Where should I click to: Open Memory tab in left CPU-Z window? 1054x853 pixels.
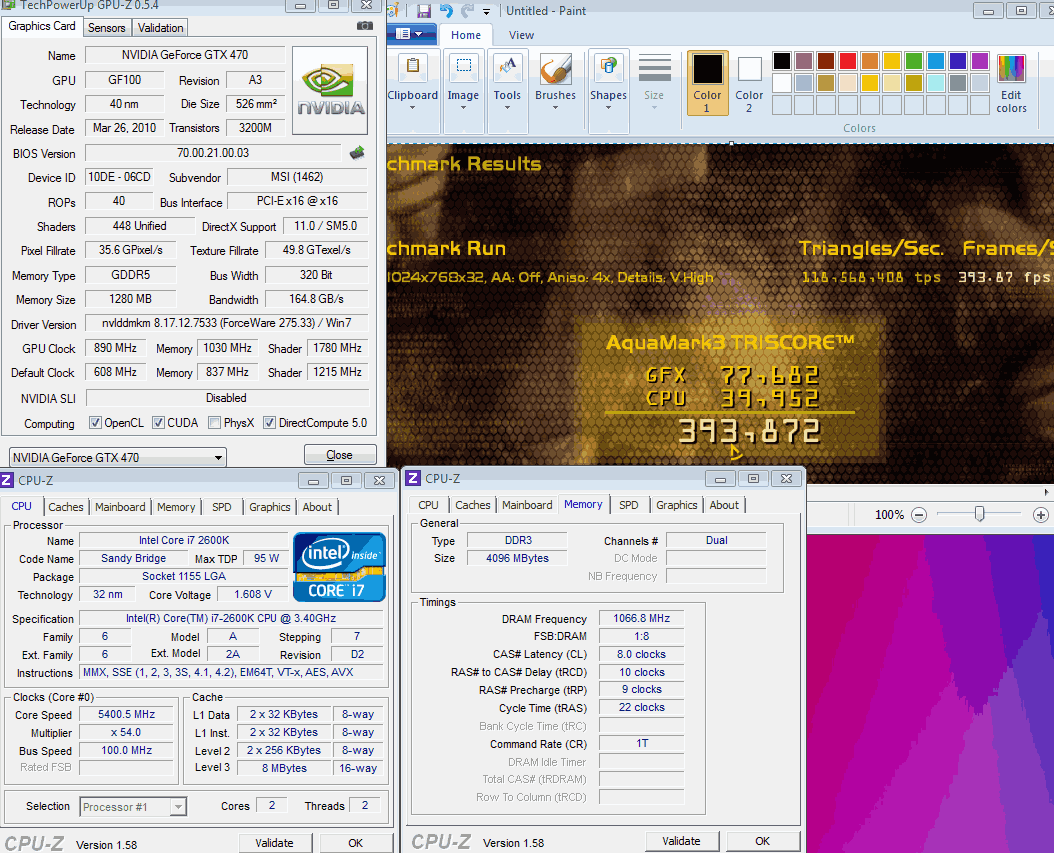(x=176, y=507)
